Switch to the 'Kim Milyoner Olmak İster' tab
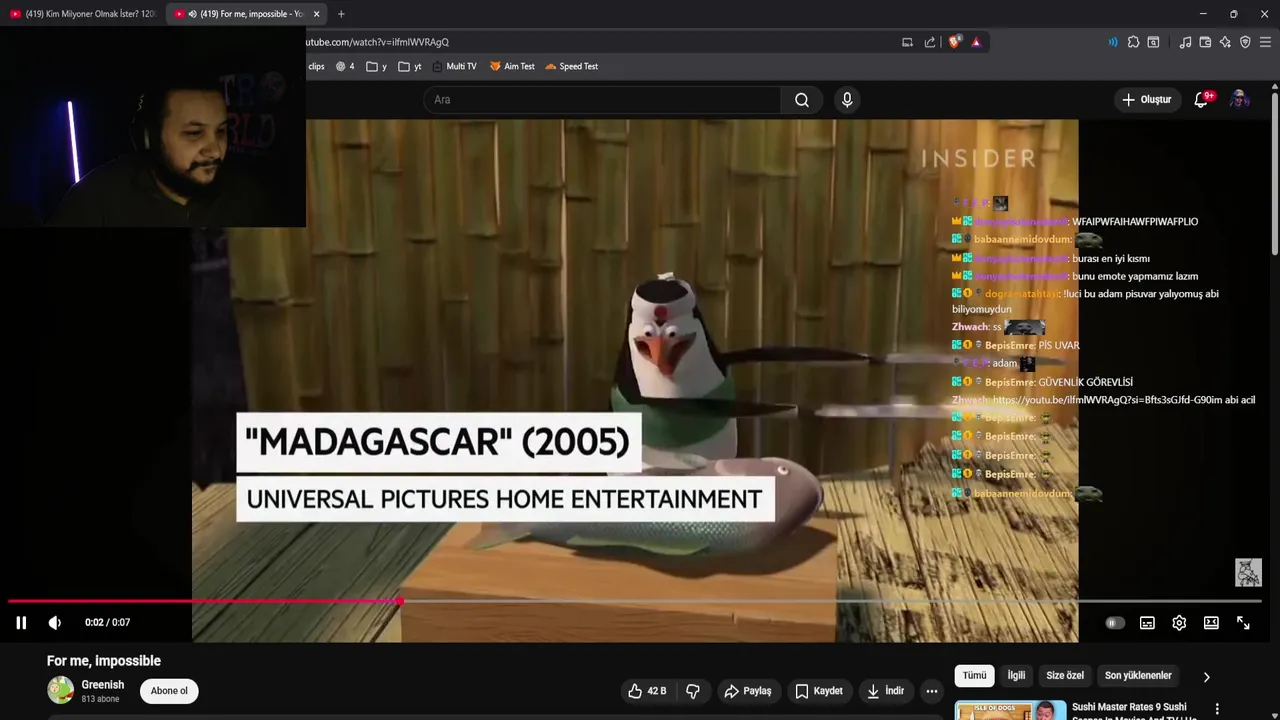 click(x=82, y=14)
